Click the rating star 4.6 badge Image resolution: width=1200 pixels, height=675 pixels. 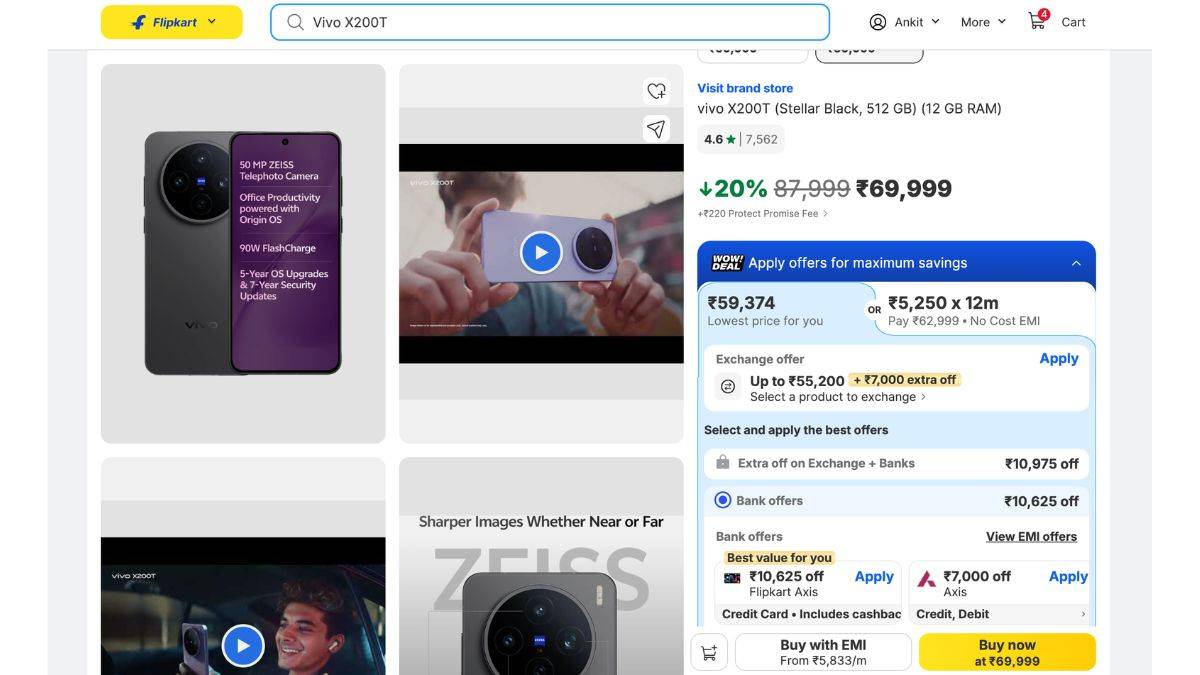tap(720, 140)
